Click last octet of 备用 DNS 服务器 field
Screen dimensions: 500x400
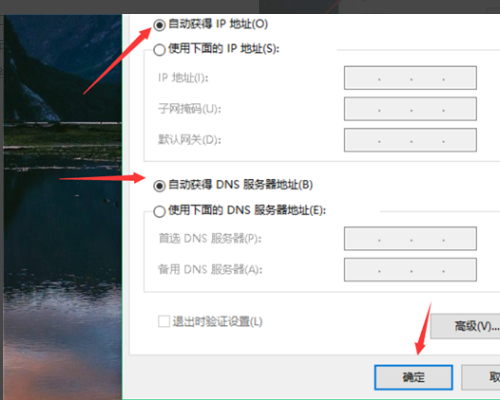pyautogui.click(x=459, y=270)
